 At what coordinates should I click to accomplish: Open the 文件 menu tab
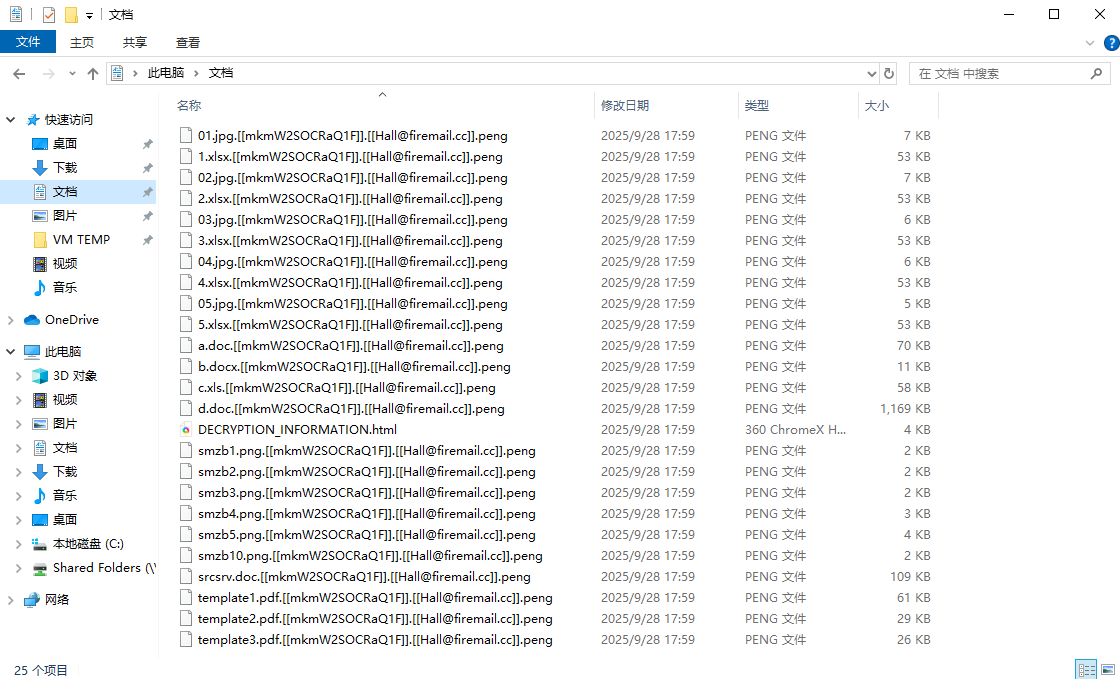[28, 42]
